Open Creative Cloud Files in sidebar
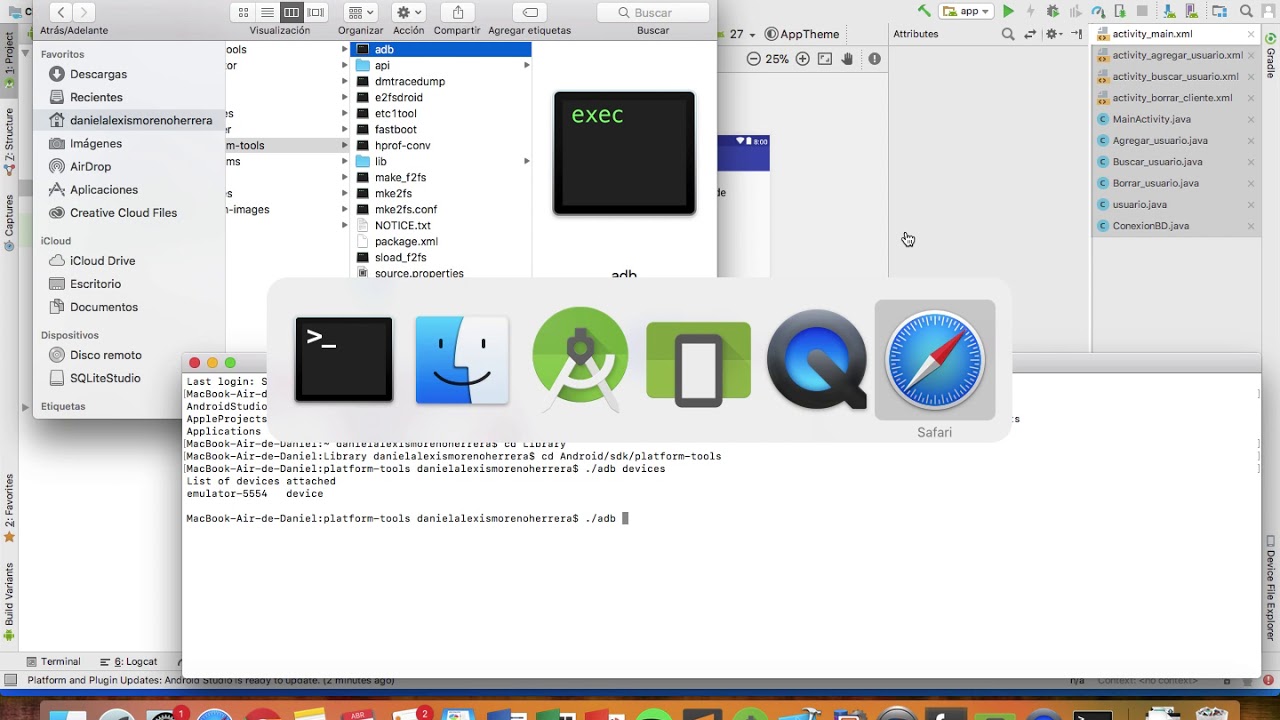 click(x=123, y=212)
